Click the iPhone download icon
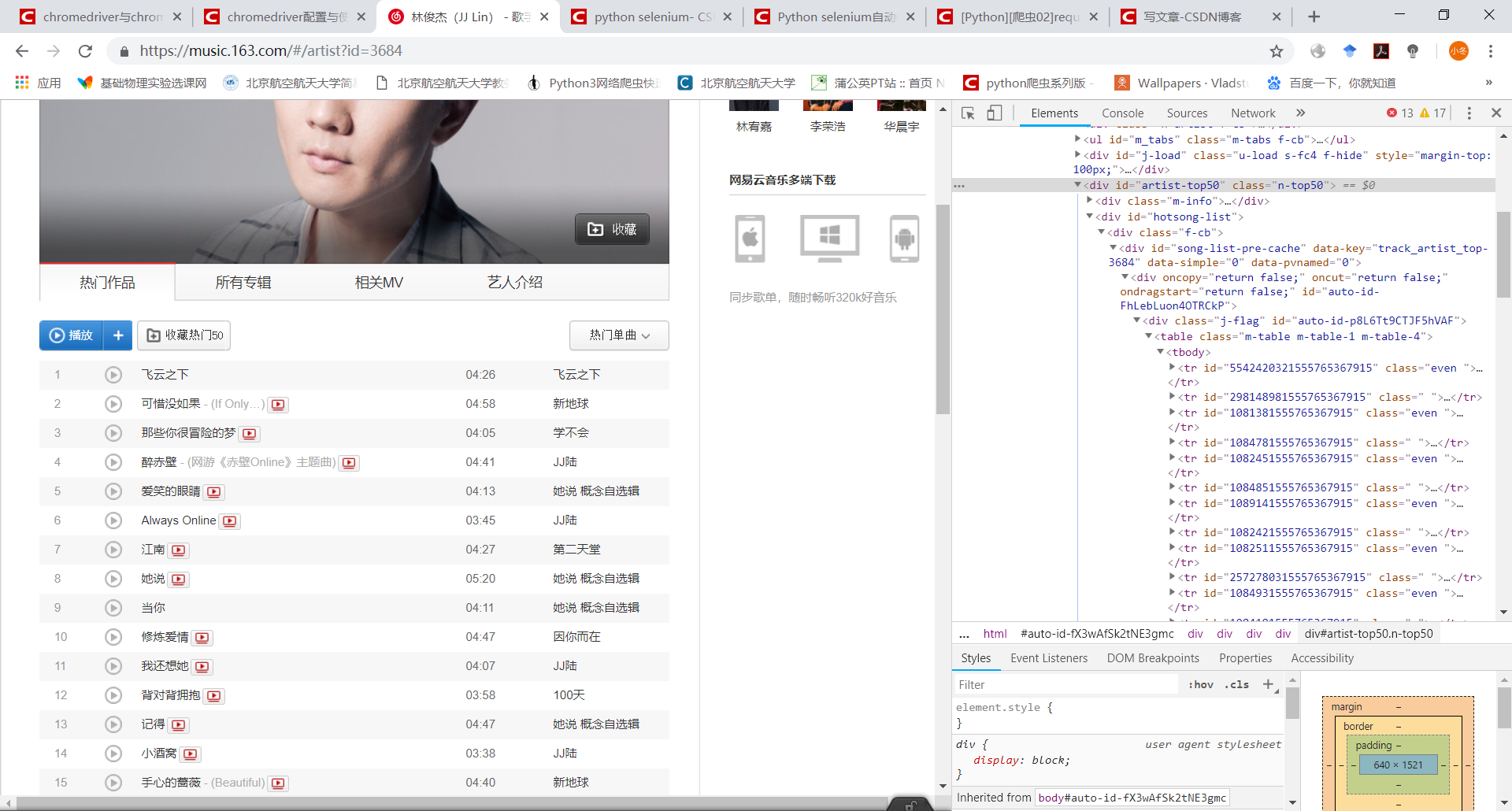The height and width of the screenshot is (811, 1512). pos(750,239)
